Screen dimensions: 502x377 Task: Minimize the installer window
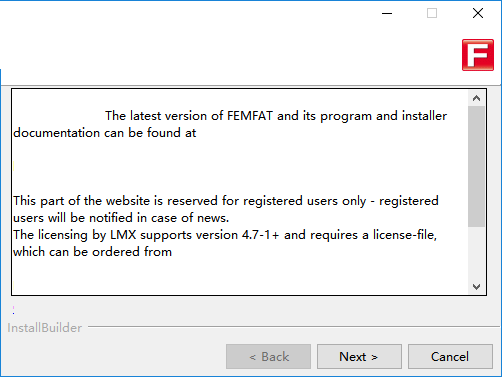tap(387, 13)
